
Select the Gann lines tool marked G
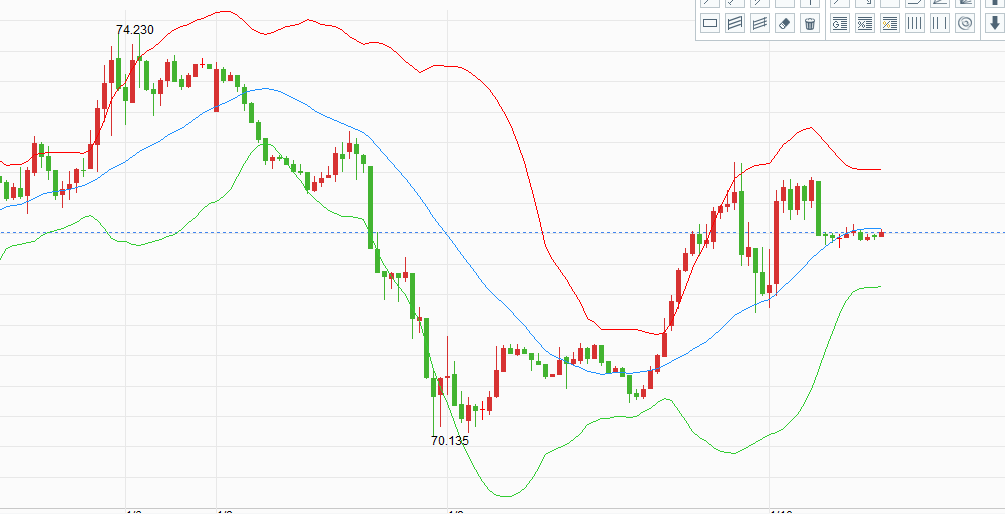pos(840,24)
